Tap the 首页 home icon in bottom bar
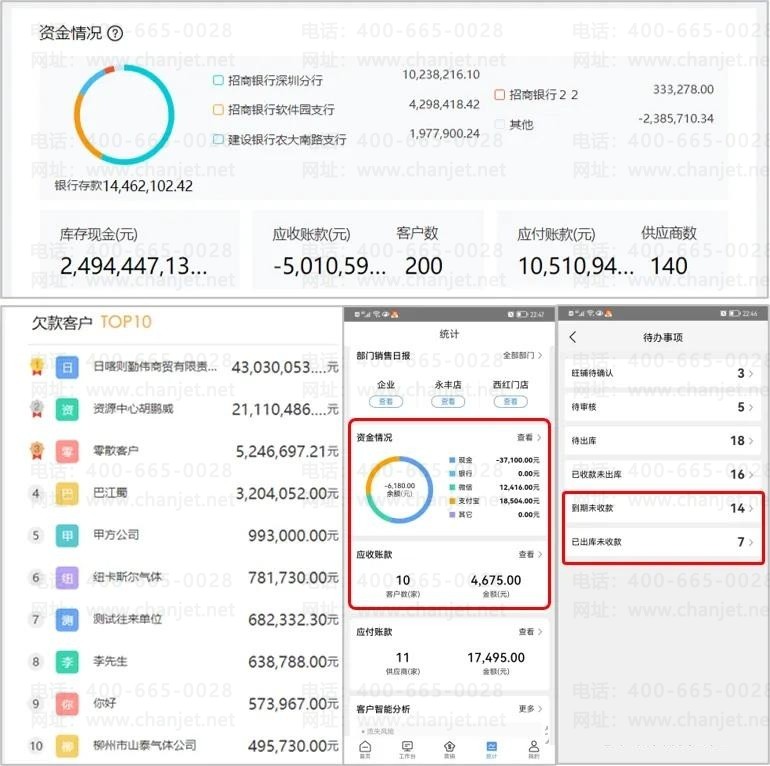Image resolution: width=770 pixels, height=766 pixels. tap(365, 748)
